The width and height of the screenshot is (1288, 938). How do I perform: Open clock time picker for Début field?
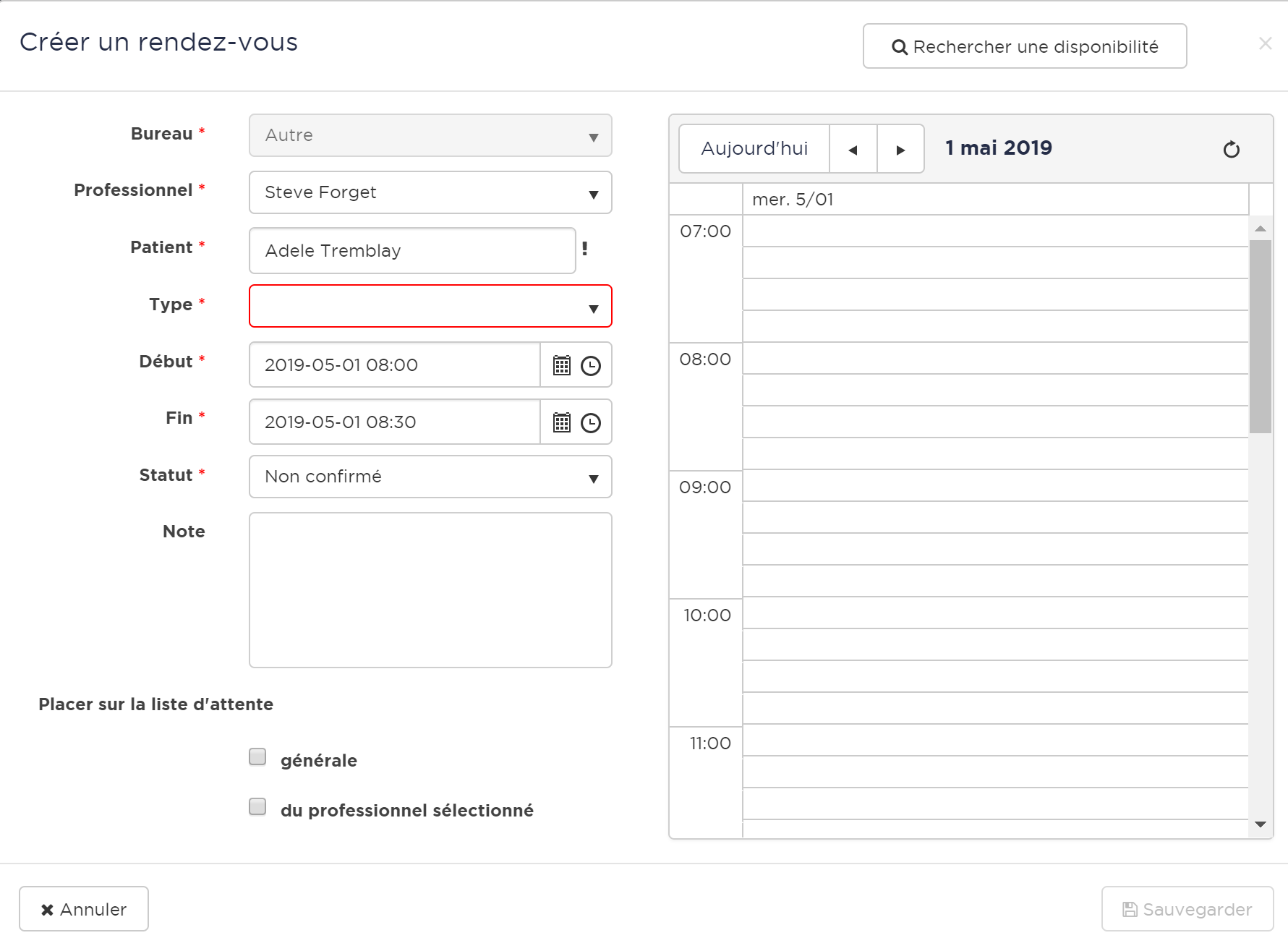pyautogui.click(x=591, y=365)
